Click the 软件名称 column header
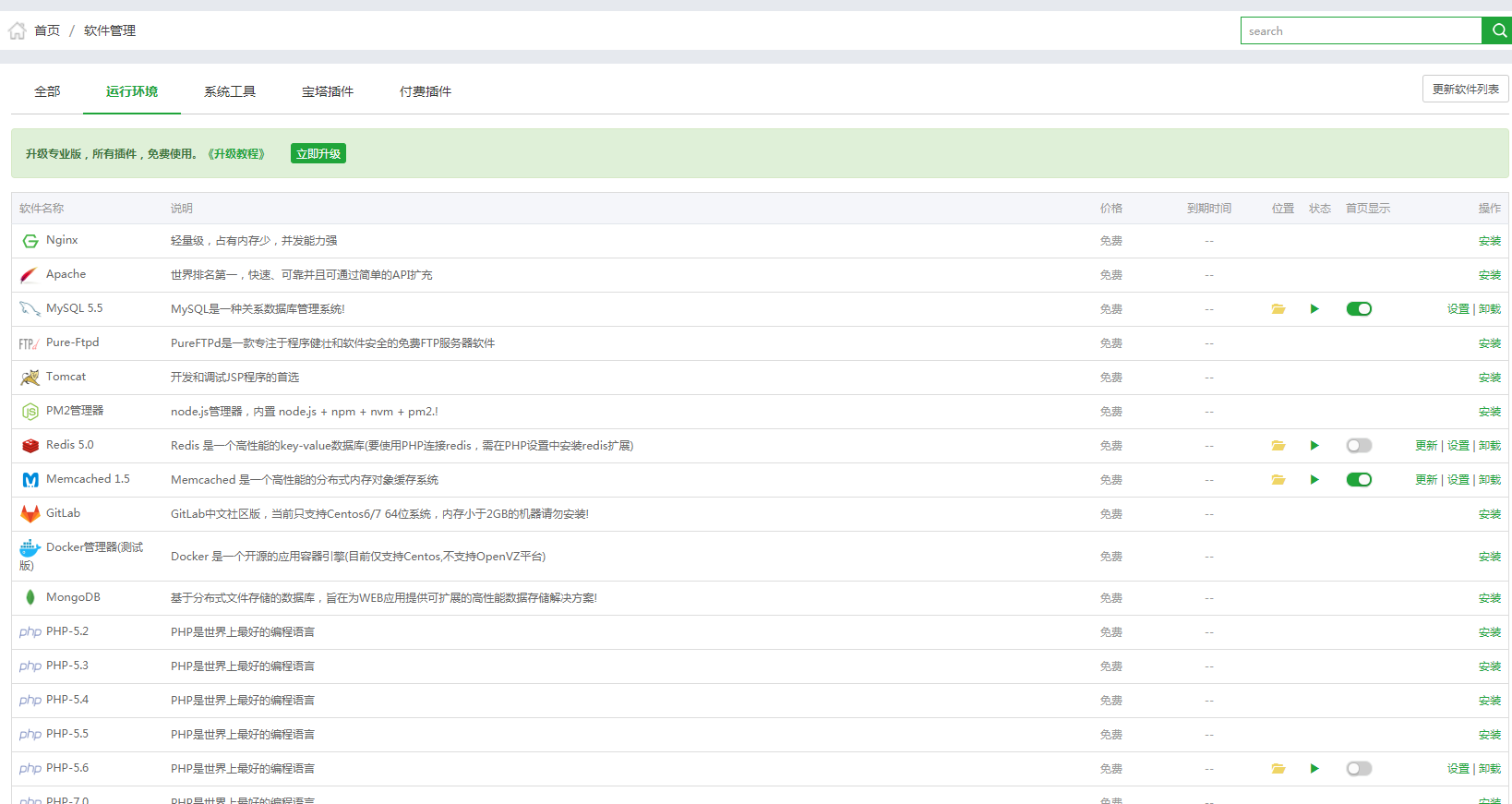1512x804 pixels. pos(42,209)
